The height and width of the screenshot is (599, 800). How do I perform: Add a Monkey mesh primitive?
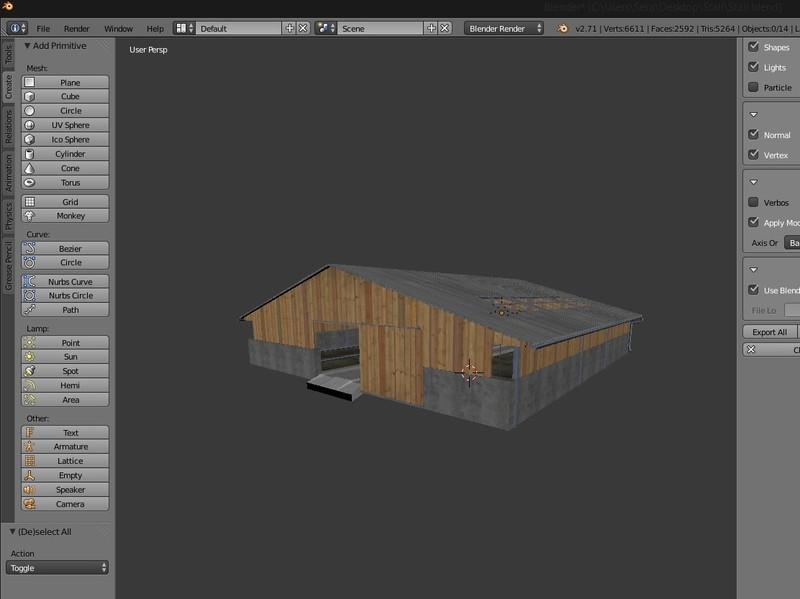pos(65,216)
